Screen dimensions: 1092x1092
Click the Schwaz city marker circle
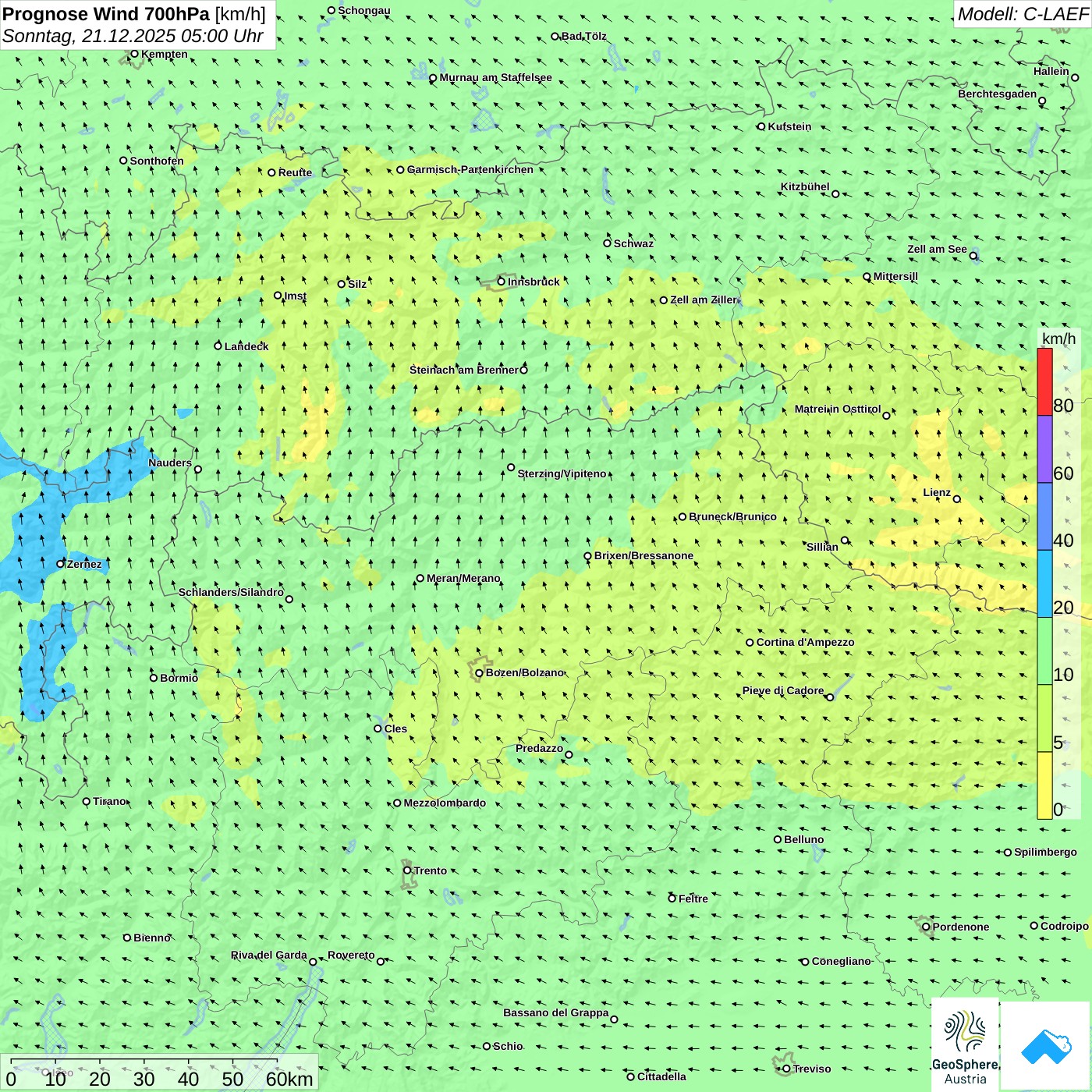pyautogui.click(x=607, y=243)
